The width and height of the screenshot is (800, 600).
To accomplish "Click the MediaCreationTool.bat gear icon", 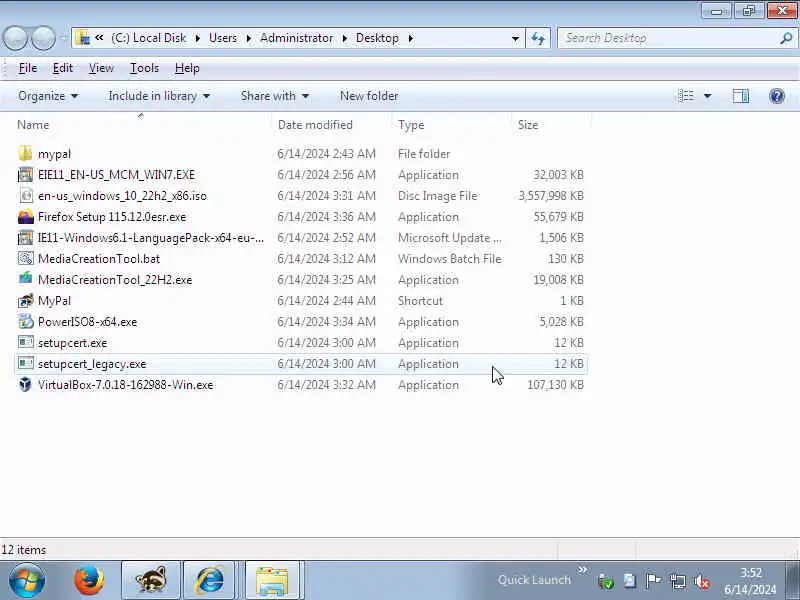I will (25, 259).
